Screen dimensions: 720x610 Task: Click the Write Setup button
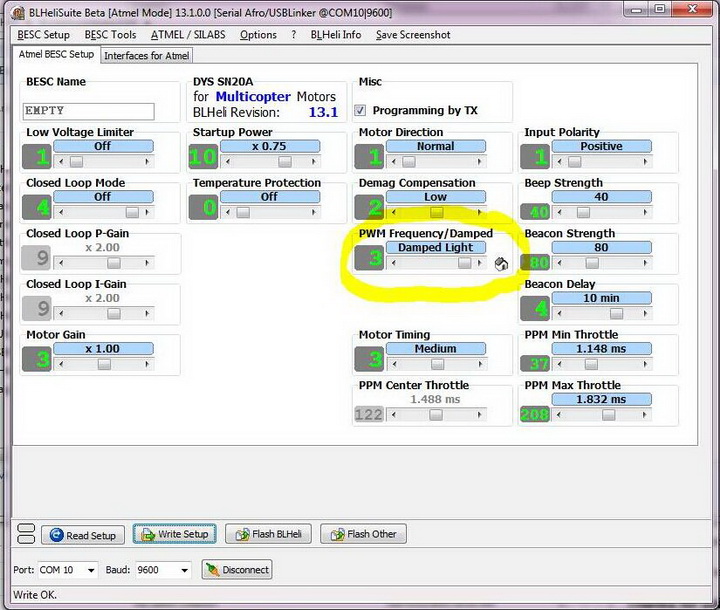point(174,534)
